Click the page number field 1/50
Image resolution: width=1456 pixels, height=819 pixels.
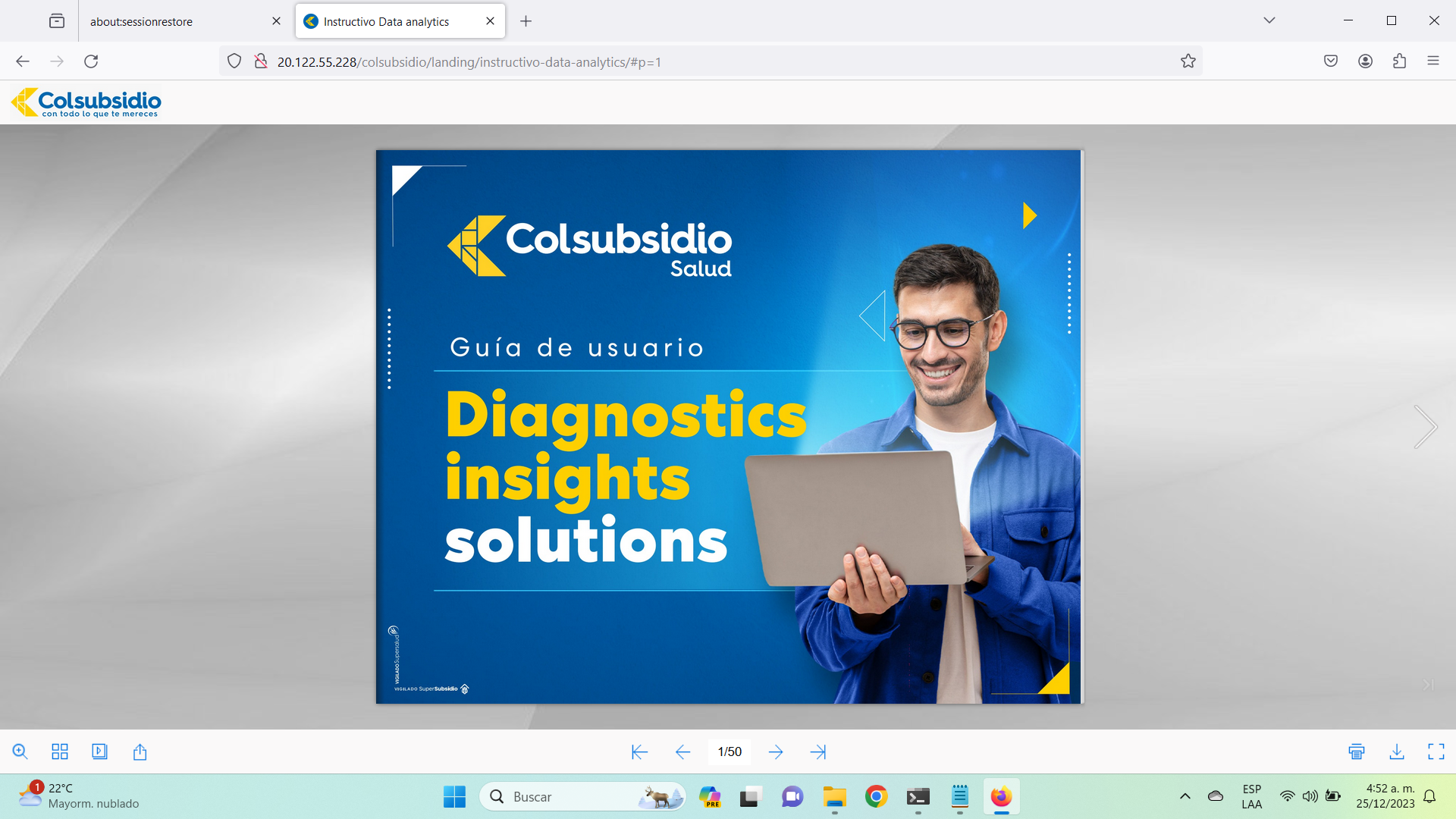730,752
